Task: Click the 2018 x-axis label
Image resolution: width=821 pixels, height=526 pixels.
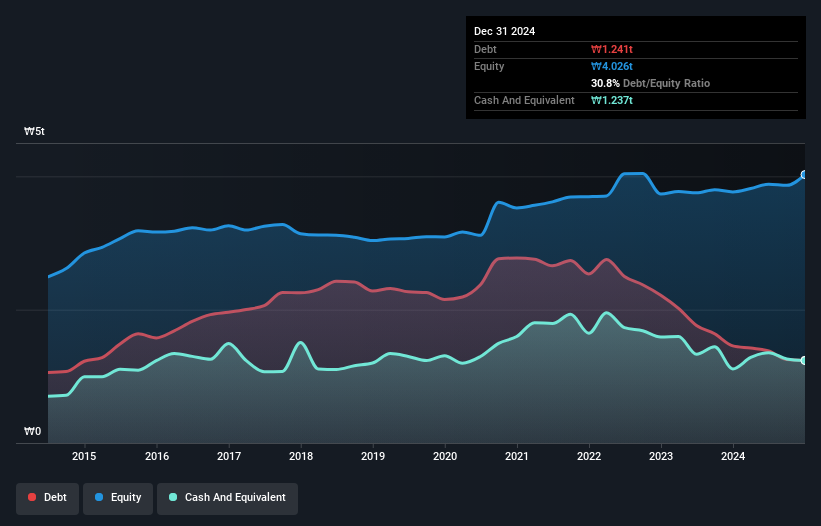Action: 301,456
